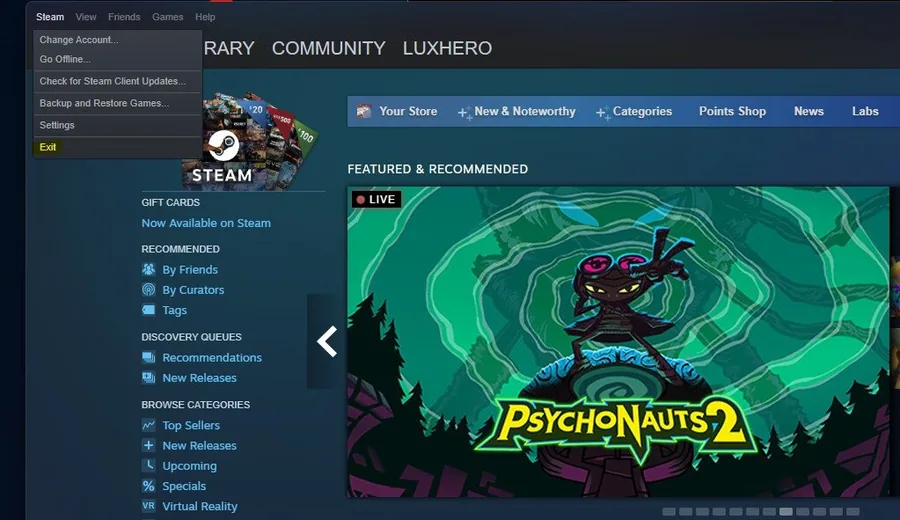
Task: Expand the Categories dropdown
Action: pyautogui.click(x=634, y=111)
